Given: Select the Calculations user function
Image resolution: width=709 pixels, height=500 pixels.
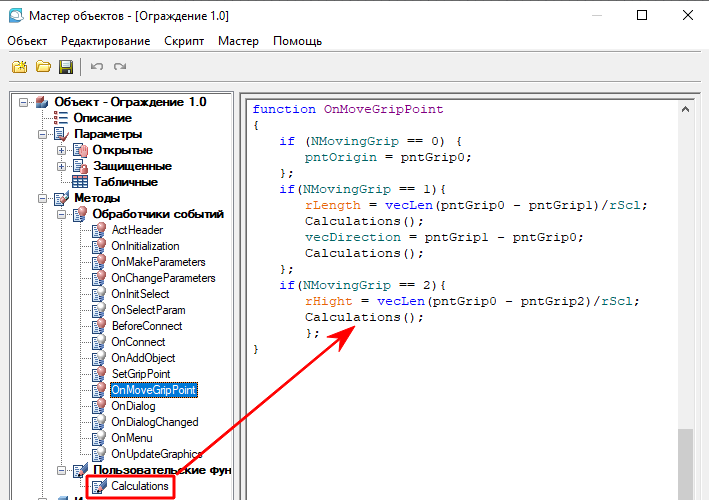Looking at the screenshot, I should [x=140, y=486].
